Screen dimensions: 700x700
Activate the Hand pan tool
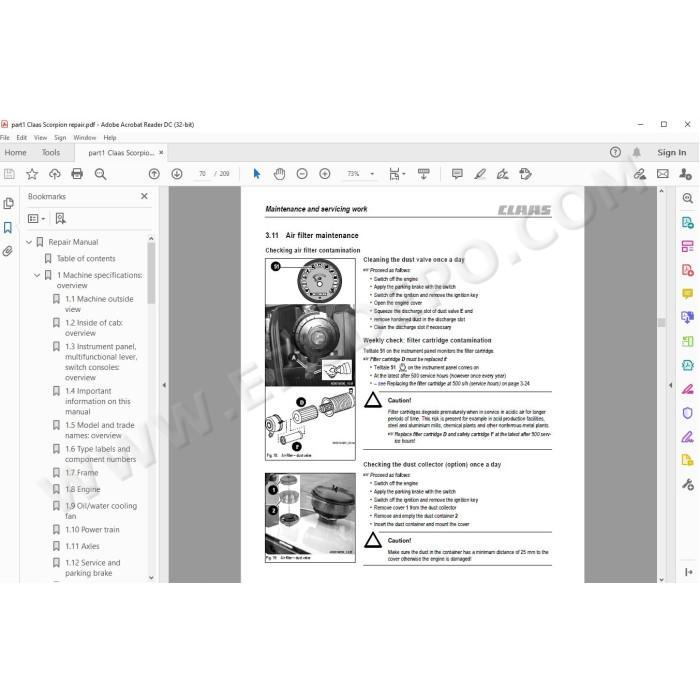(x=279, y=174)
